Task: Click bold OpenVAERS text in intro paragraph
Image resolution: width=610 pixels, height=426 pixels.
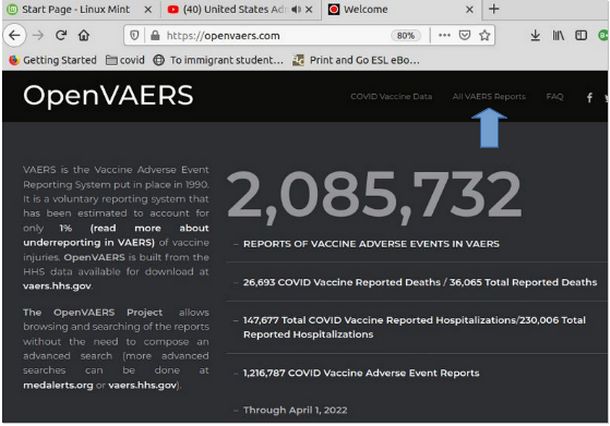Action: pyautogui.click(x=95, y=257)
